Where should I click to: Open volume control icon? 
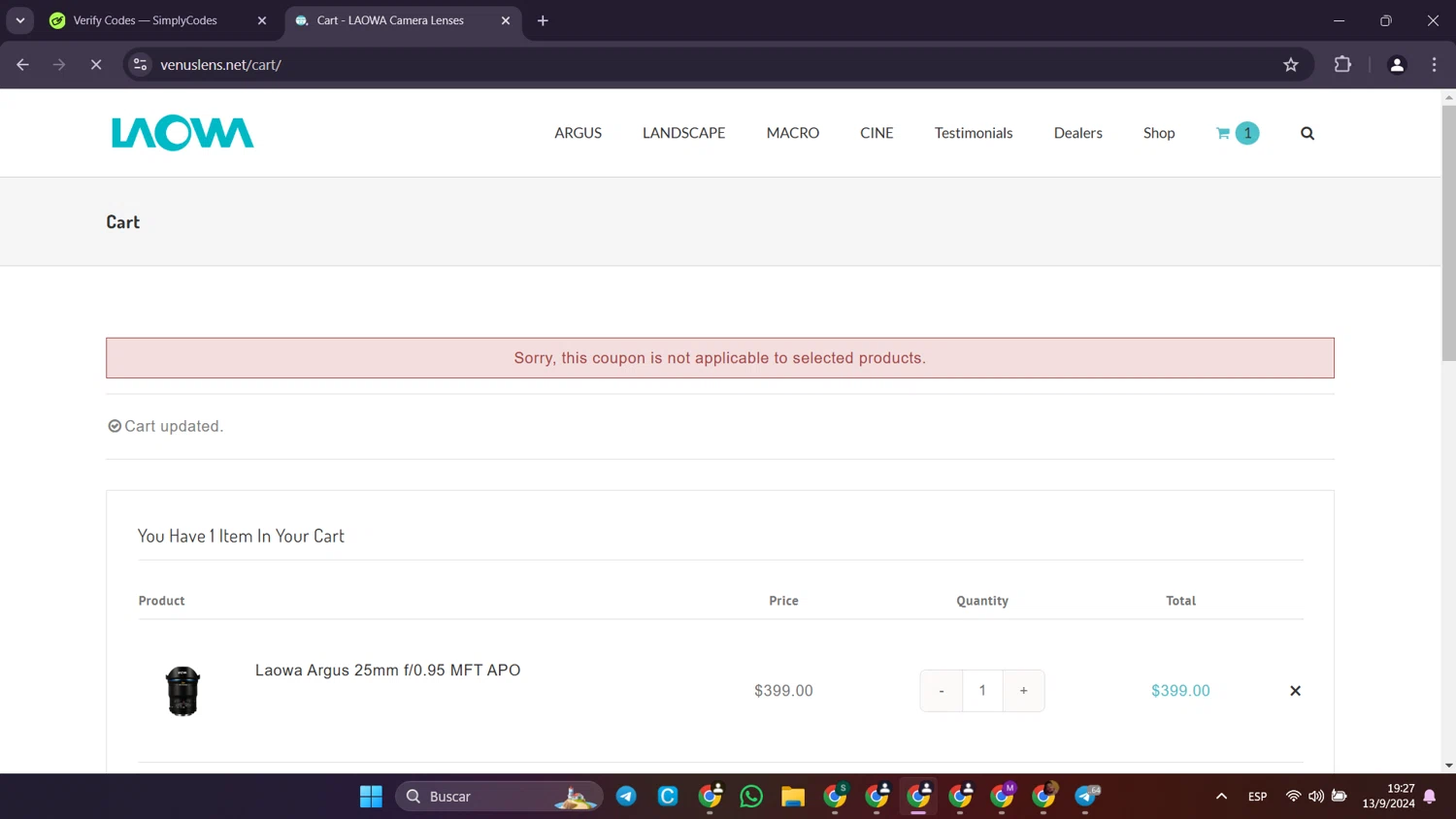click(1316, 797)
